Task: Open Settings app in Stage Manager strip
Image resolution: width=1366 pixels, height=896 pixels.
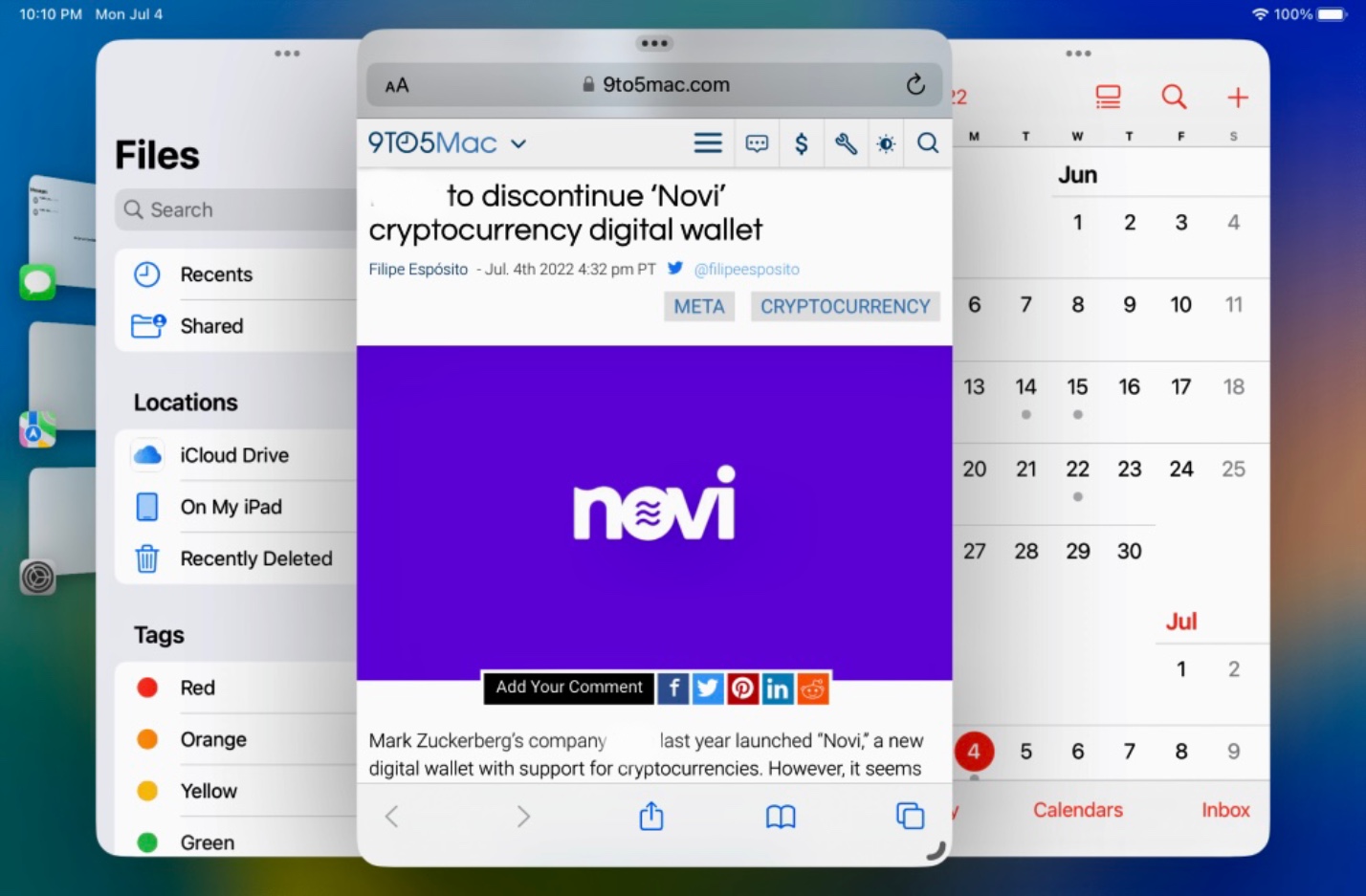Action: click(37, 577)
